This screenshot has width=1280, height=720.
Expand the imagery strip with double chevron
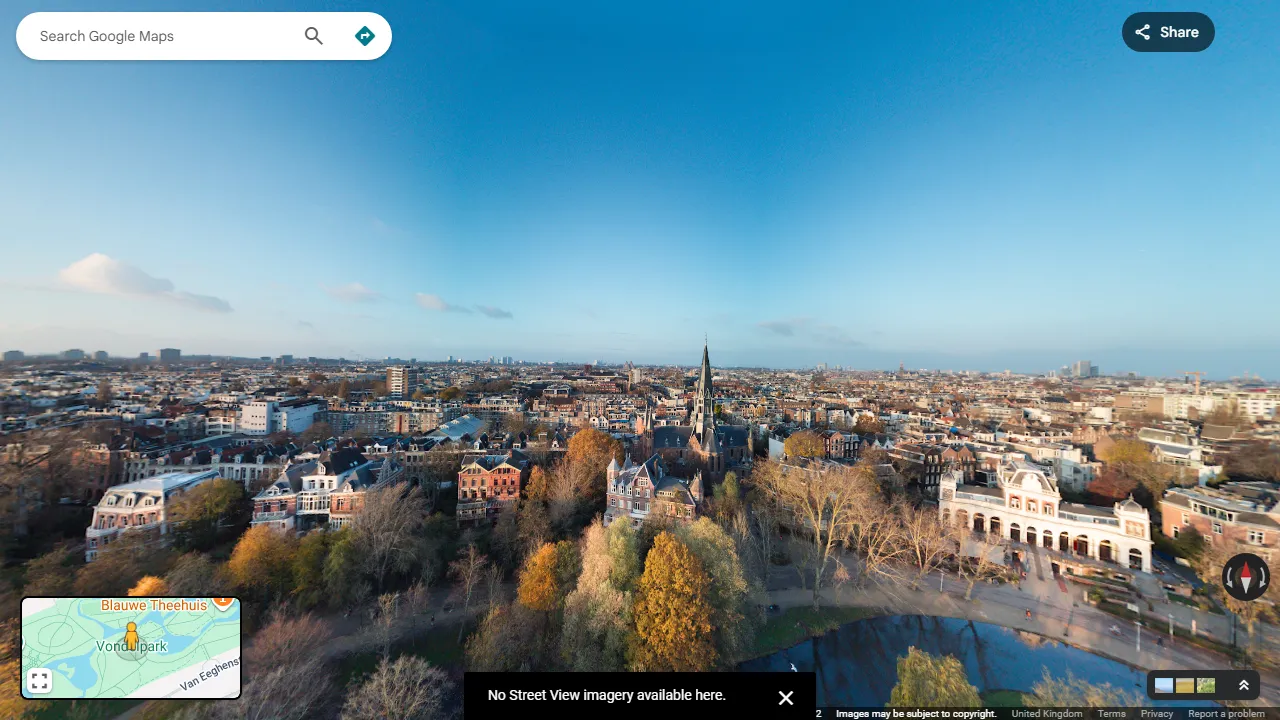(1244, 685)
